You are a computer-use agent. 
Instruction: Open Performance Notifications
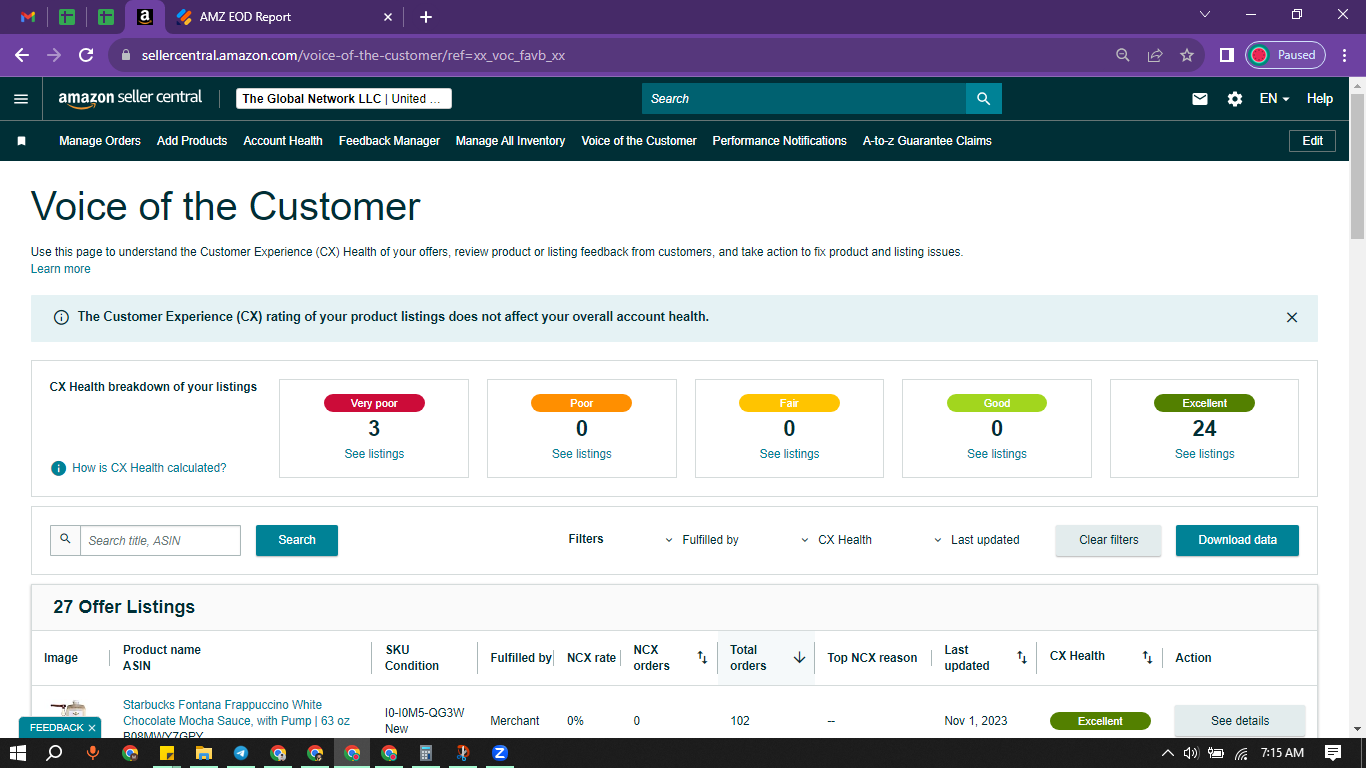[780, 141]
